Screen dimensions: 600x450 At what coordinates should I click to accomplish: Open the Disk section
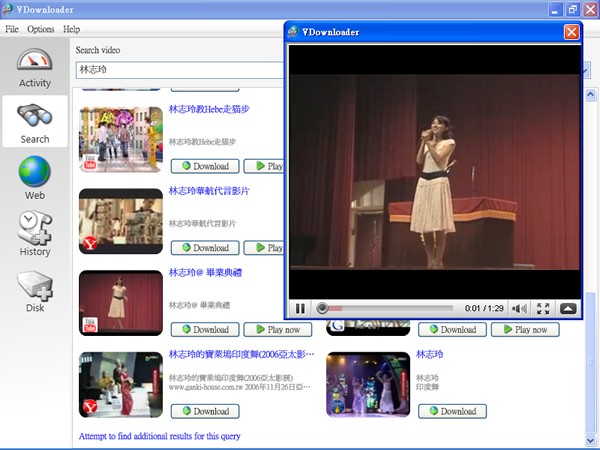coord(35,291)
